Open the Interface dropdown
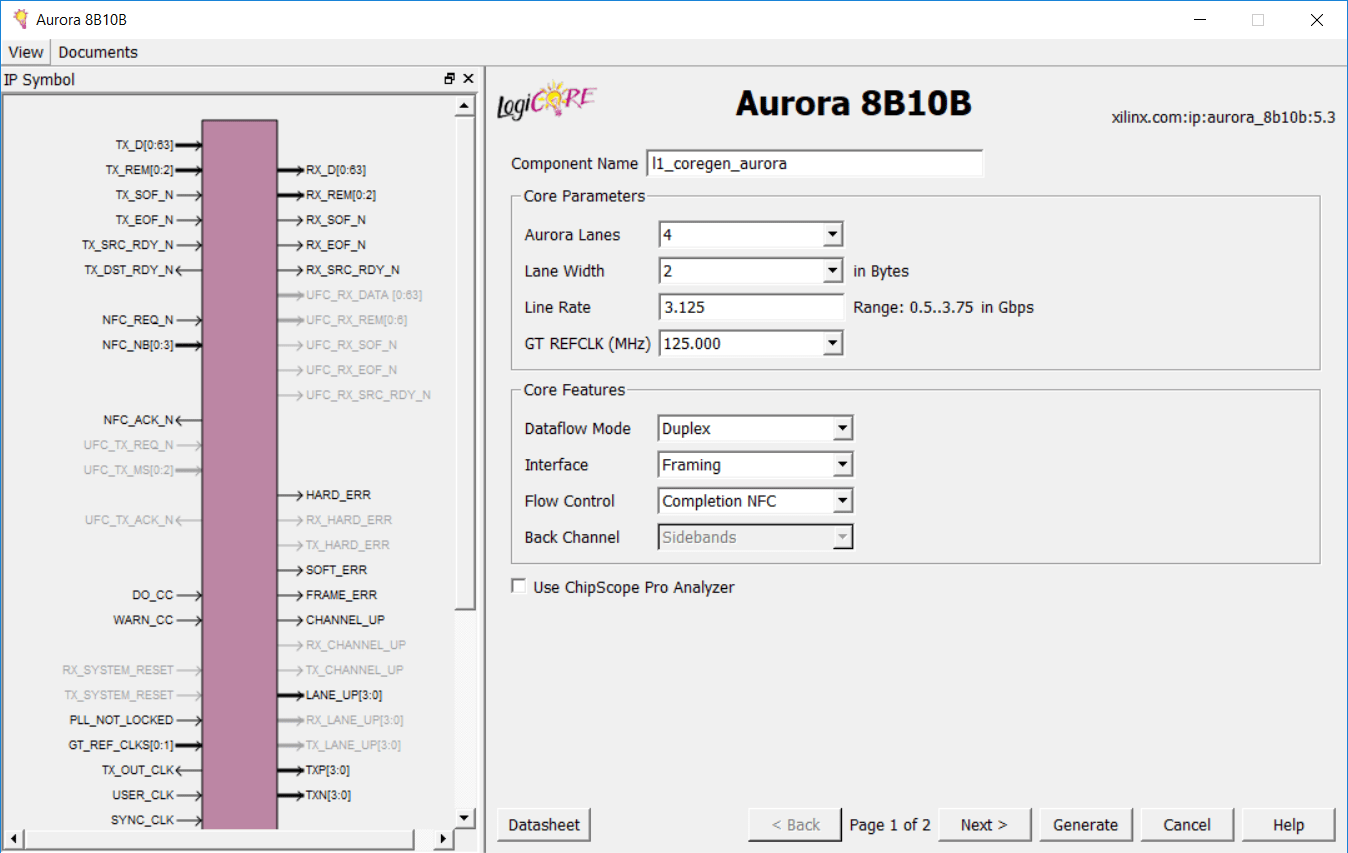The width and height of the screenshot is (1348, 853). (841, 464)
